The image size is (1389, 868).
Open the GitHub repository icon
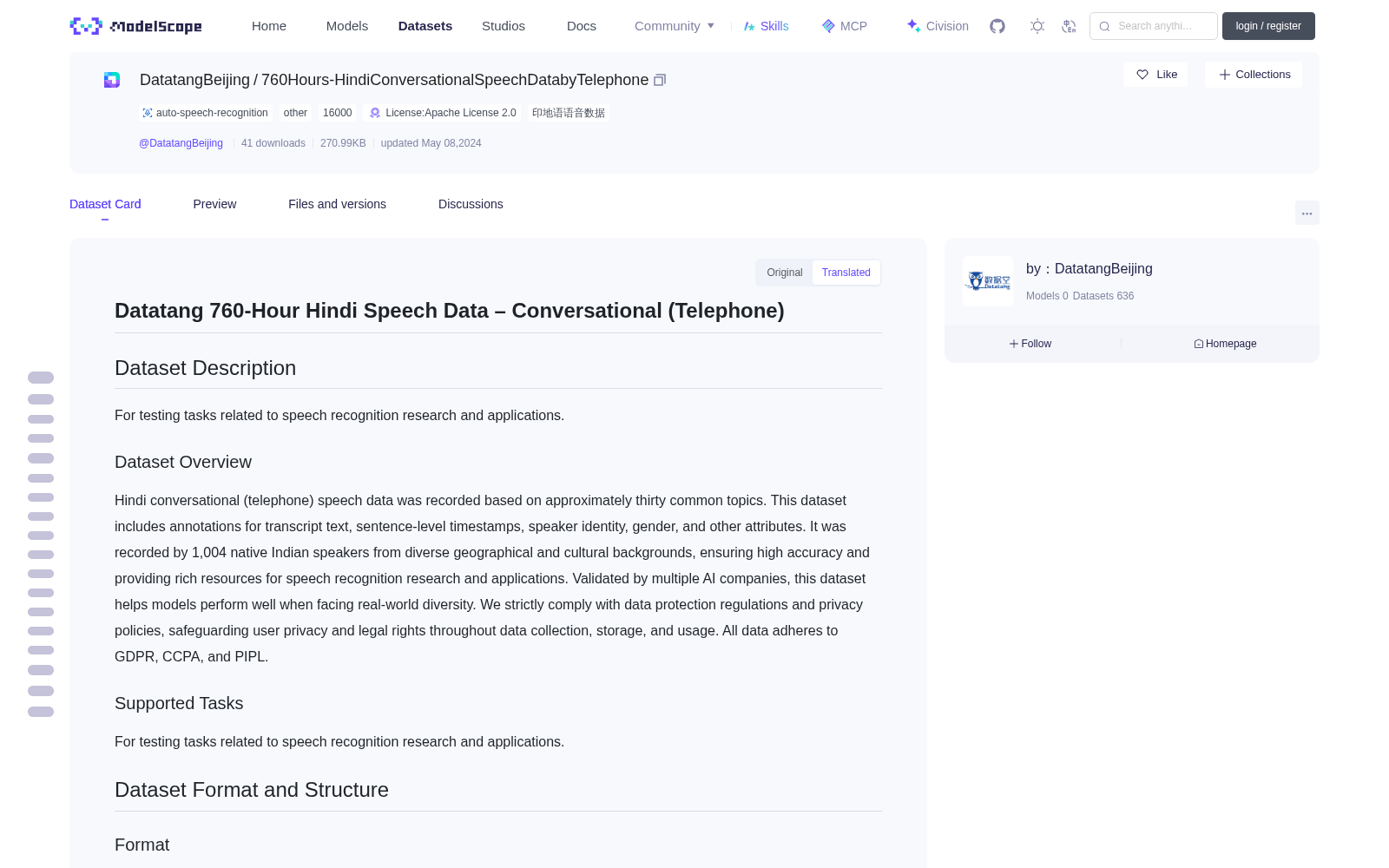997,26
